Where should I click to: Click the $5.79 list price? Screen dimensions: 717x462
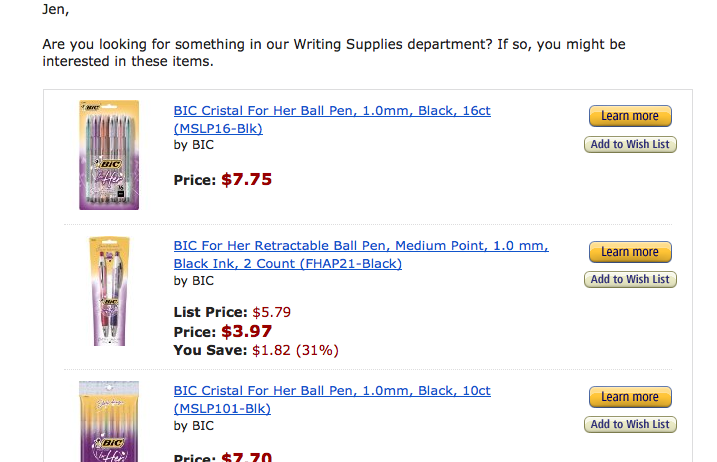[270, 313]
